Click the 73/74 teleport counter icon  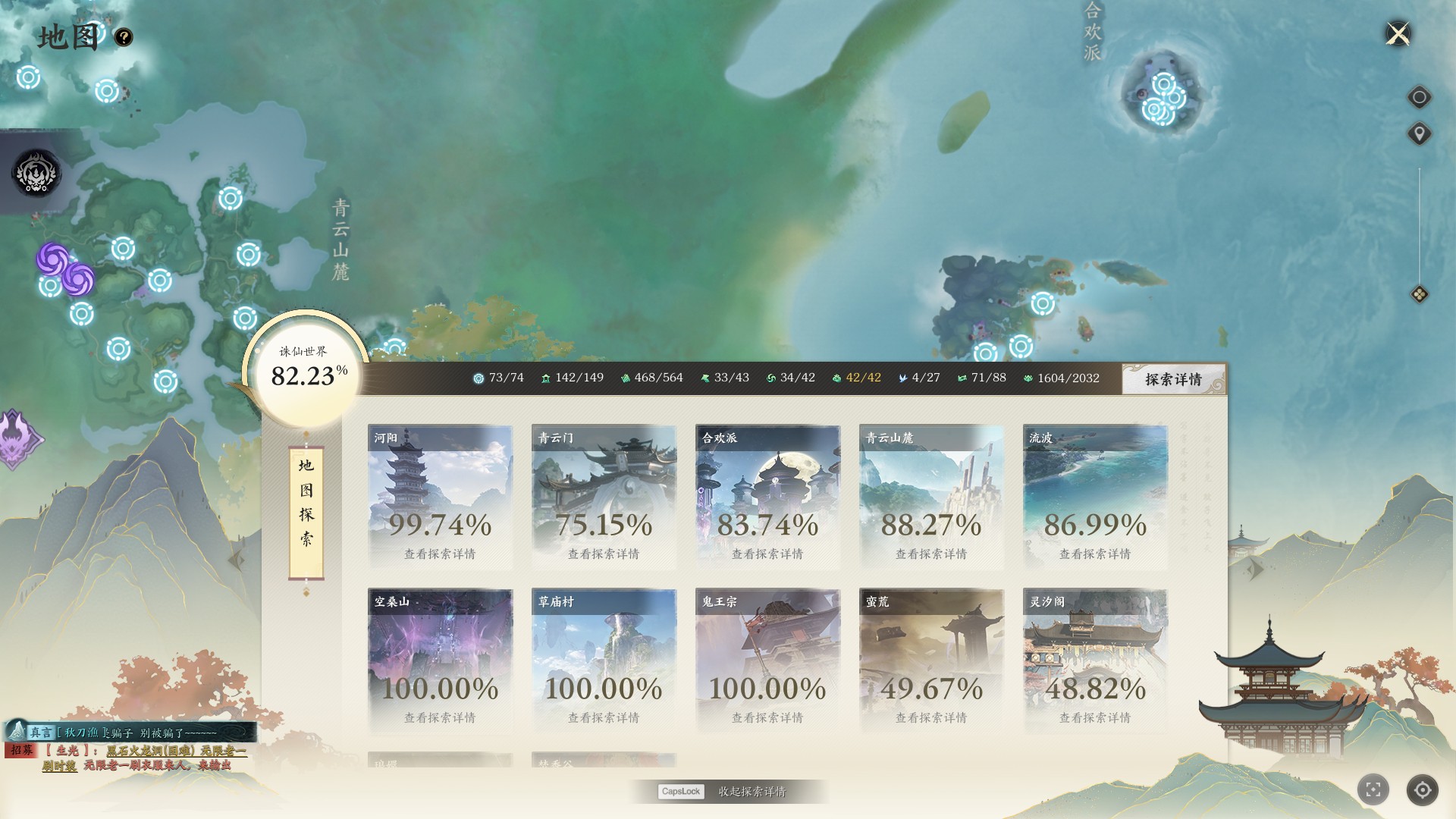[479, 378]
